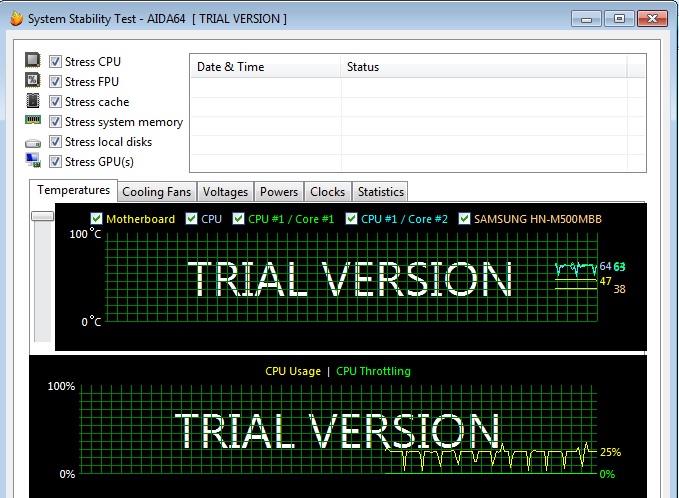The width and height of the screenshot is (679, 498).
Task: Click the FPU icon beside Stress FPU
Action: tap(33, 82)
